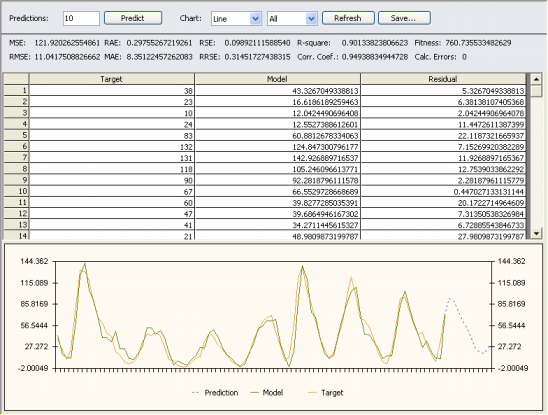
Task: Click the Residual cell in row 1
Action: point(443,91)
